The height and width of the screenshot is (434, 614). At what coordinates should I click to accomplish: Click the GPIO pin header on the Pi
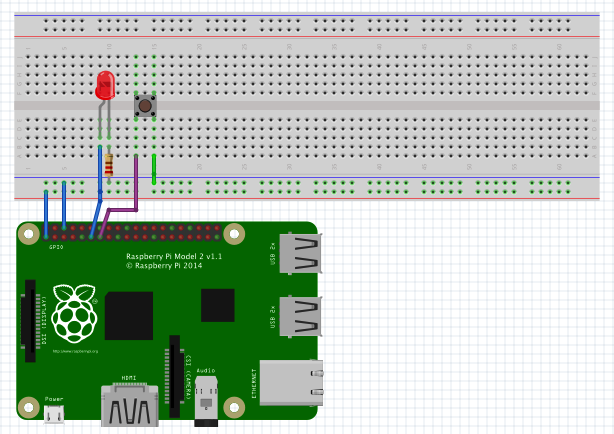(x=132, y=233)
